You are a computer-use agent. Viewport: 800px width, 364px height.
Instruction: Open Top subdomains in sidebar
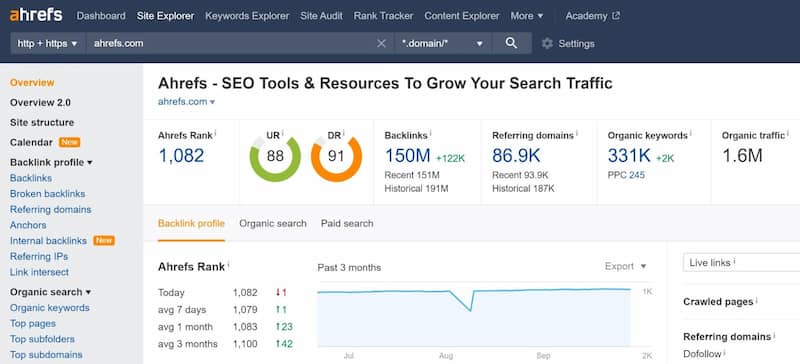[46, 355]
